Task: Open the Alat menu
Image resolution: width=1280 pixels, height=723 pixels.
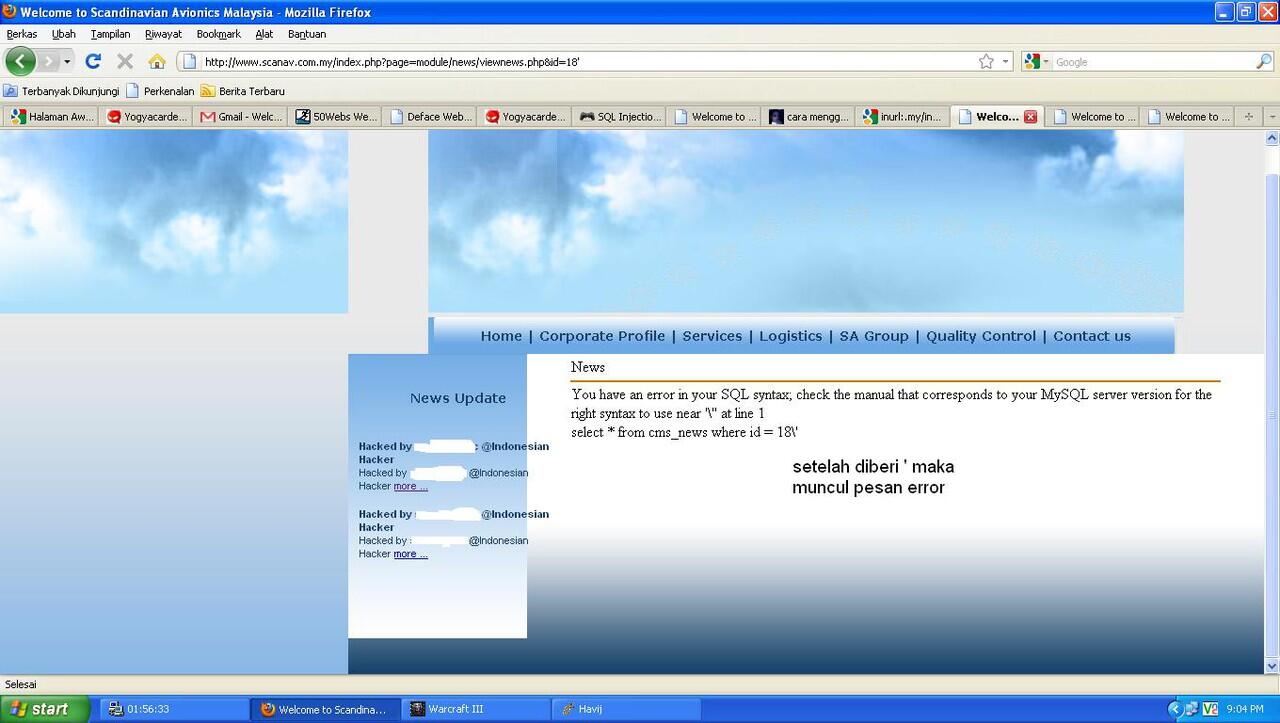Action: [264, 34]
